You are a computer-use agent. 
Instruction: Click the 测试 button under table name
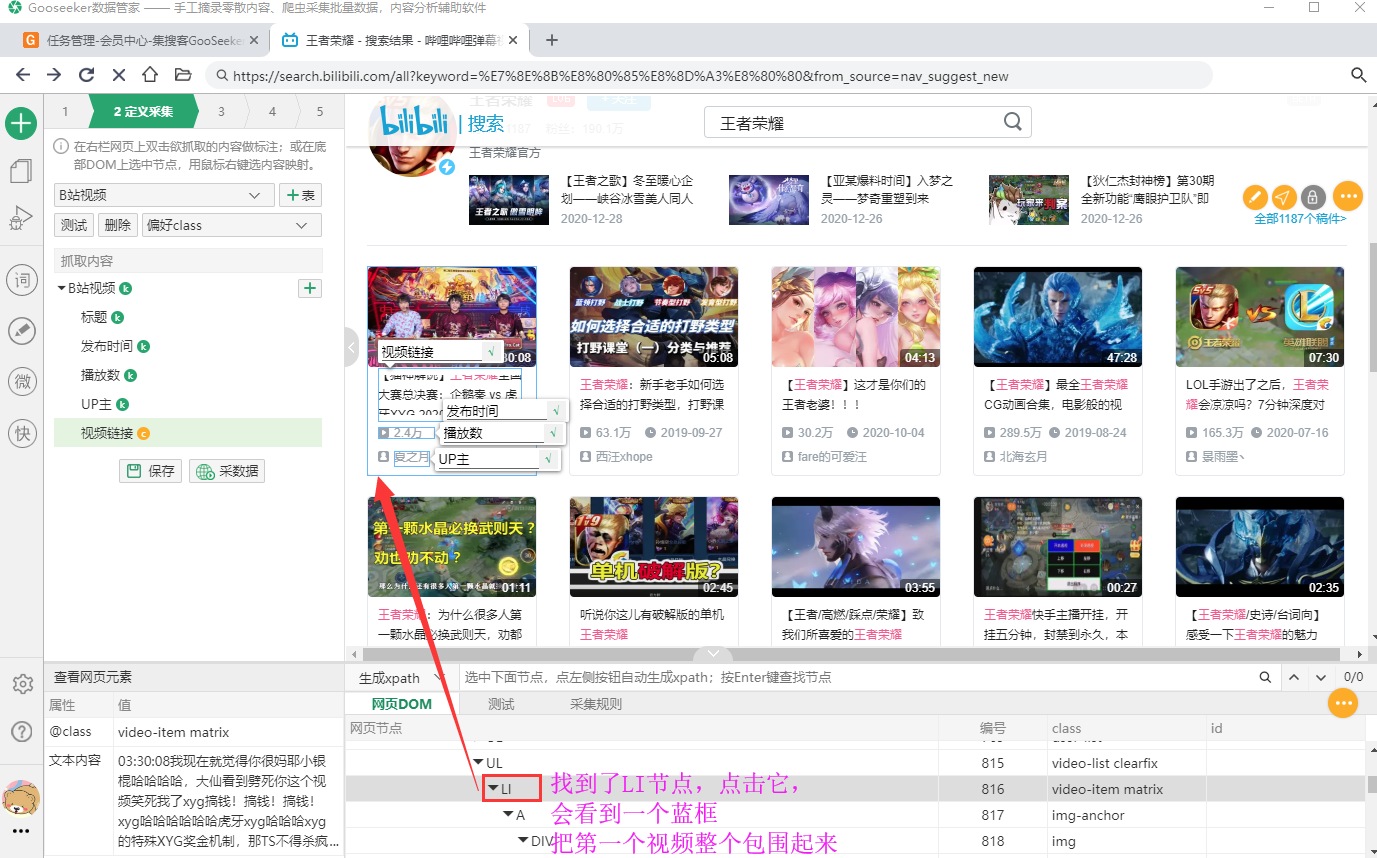(74, 225)
